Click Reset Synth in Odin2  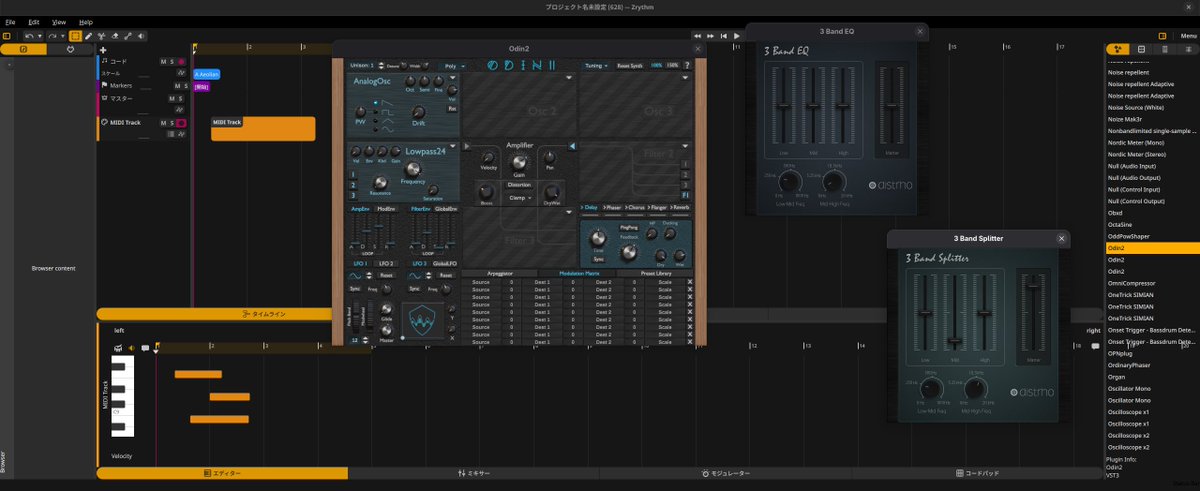(x=630, y=66)
